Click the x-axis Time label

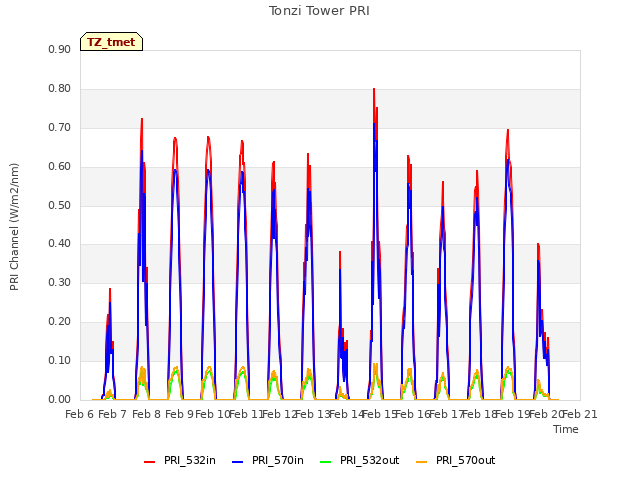(566, 429)
